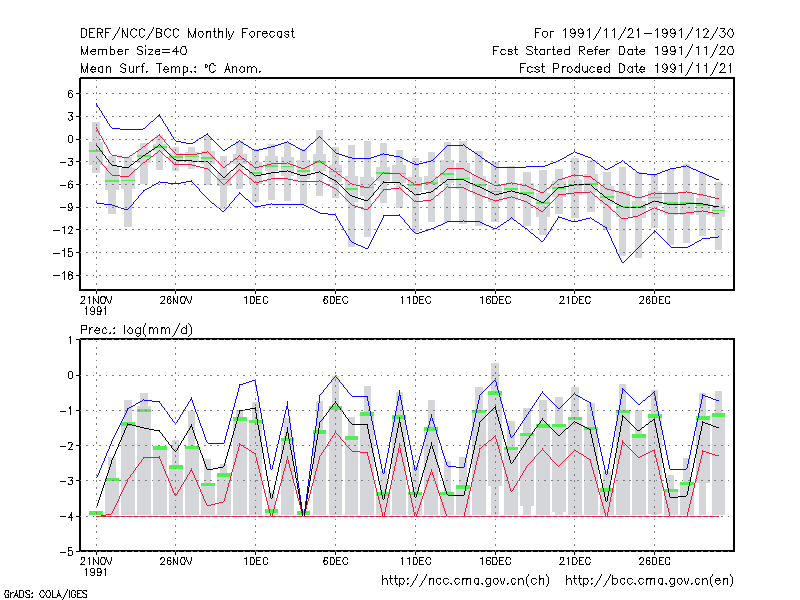Click the 1DEC tick on temperature chart
The width and height of the screenshot is (800, 600).
(x=256, y=301)
